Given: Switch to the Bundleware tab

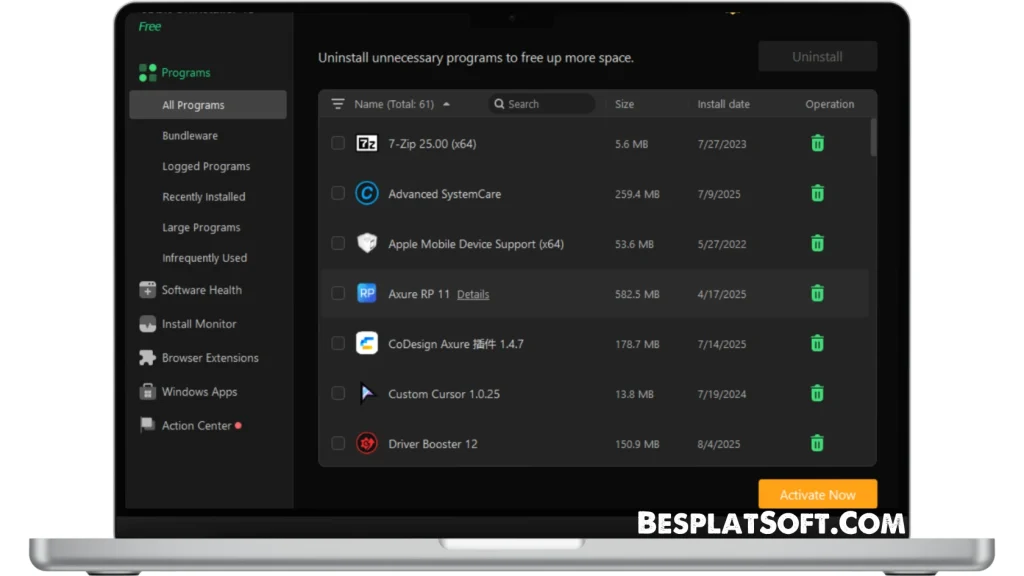Looking at the screenshot, I should (190, 135).
